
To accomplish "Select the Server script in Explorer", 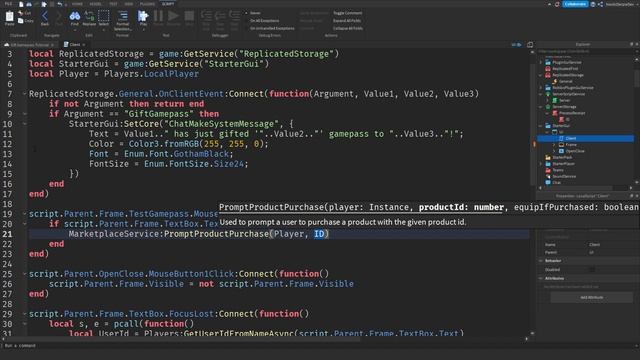I will click(564, 100).
